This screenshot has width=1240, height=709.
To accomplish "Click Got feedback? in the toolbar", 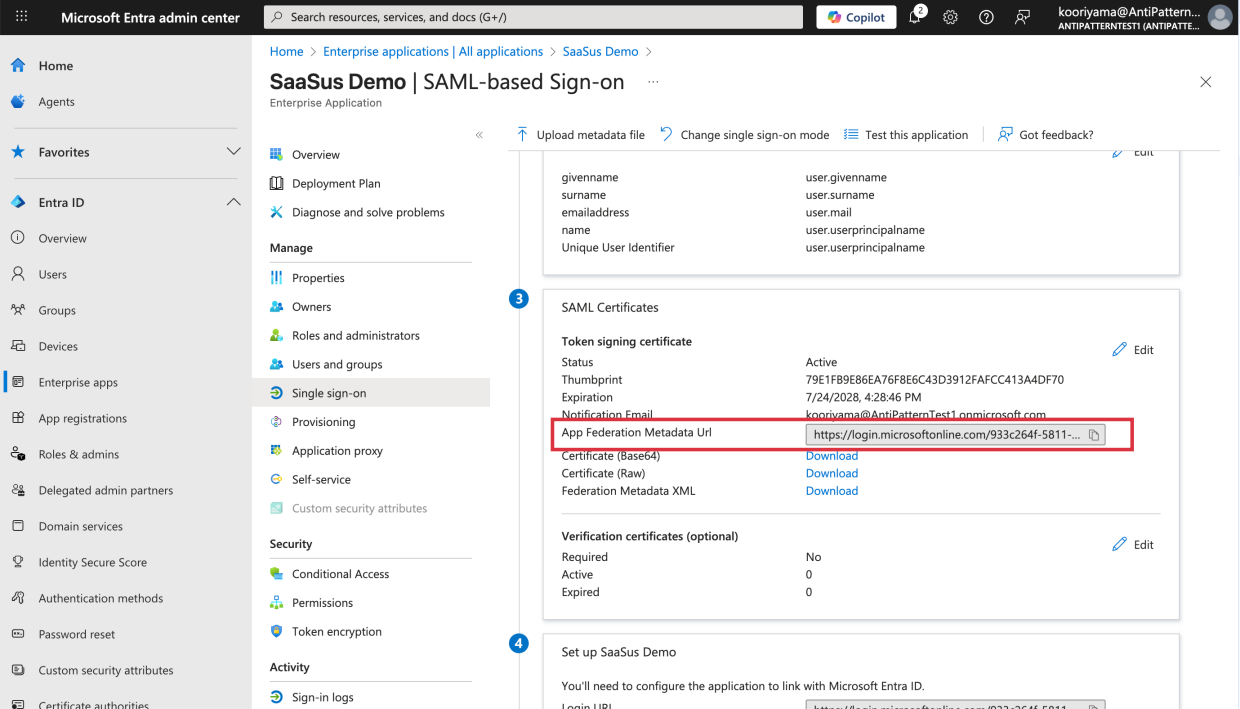I will coord(1046,135).
